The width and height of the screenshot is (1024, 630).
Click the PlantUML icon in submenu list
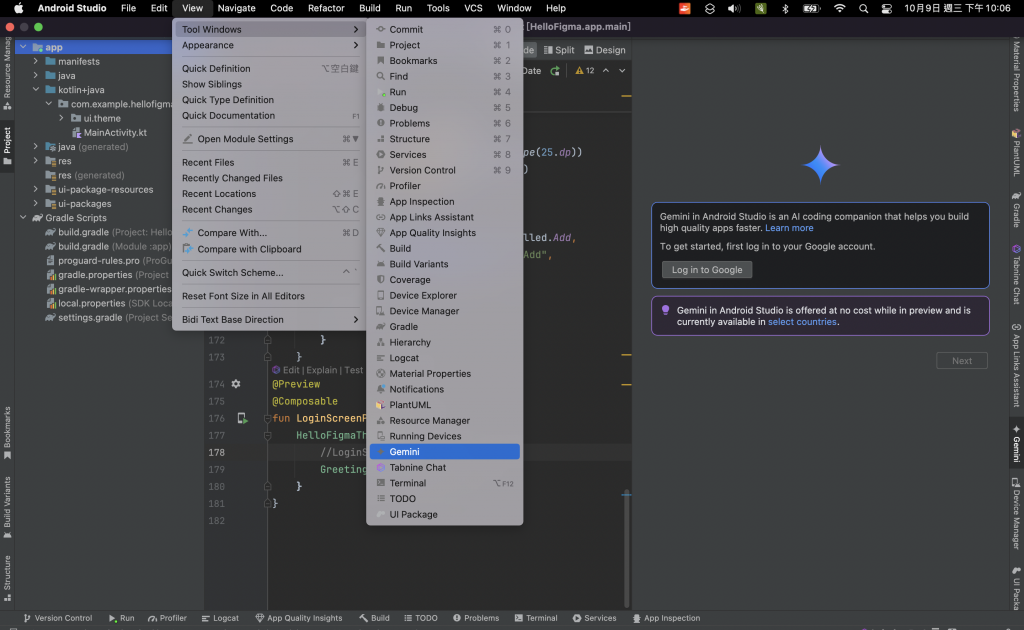tap(381, 405)
